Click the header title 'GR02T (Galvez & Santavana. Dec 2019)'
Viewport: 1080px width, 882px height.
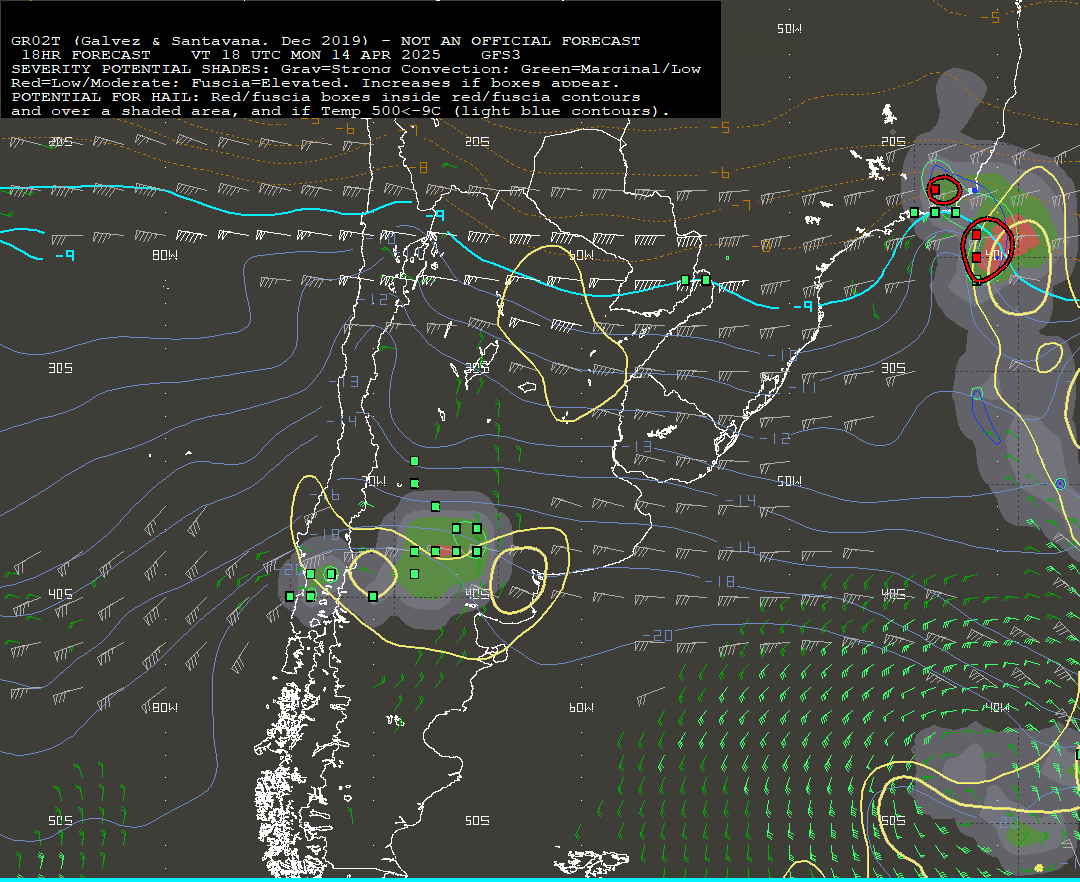pyautogui.click(x=191, y=41)
